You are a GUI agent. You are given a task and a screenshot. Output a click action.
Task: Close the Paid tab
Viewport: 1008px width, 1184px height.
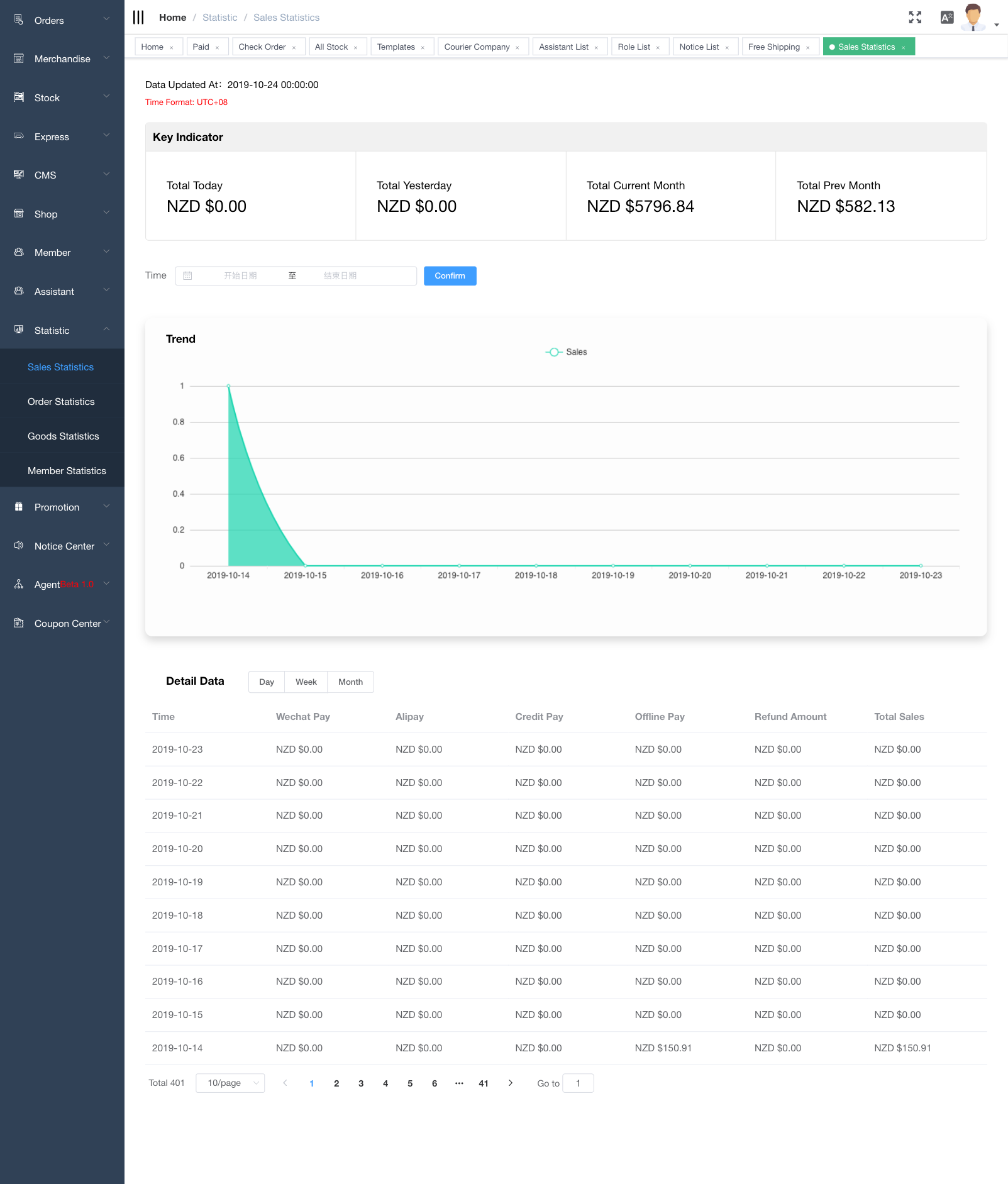pyautogui.click(x=218, y=48)
